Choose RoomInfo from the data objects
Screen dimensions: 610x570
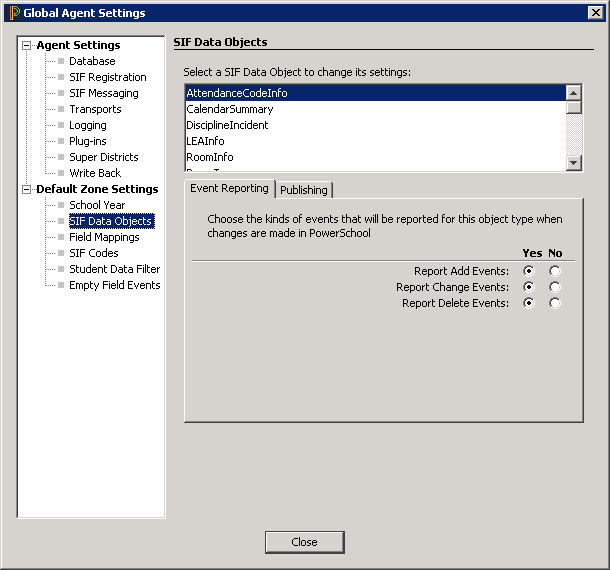pos(210,157)
